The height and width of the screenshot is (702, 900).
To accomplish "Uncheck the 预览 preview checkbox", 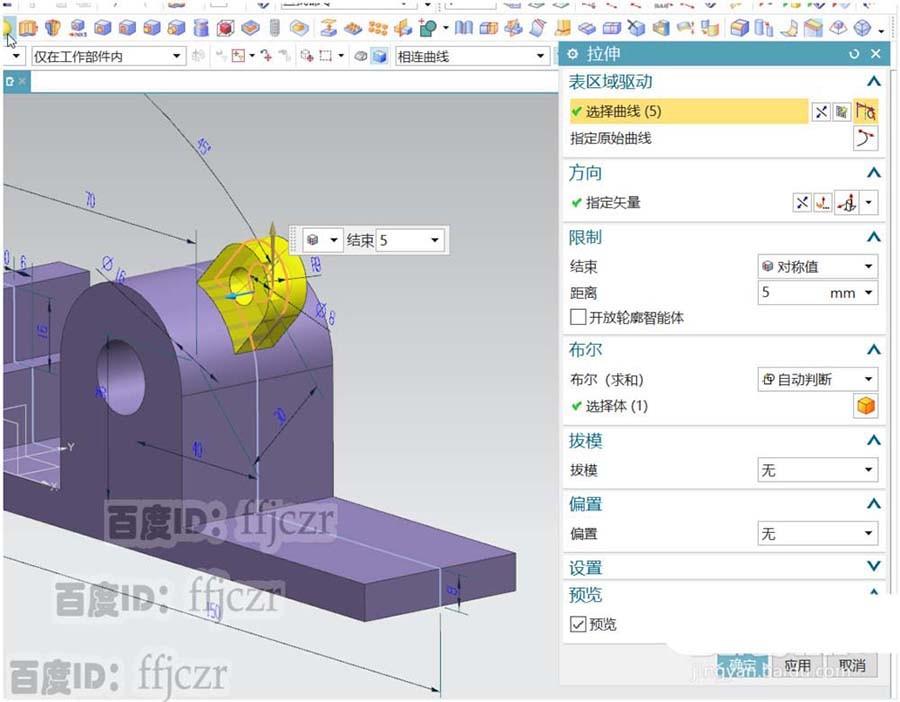I will (577, 624).
